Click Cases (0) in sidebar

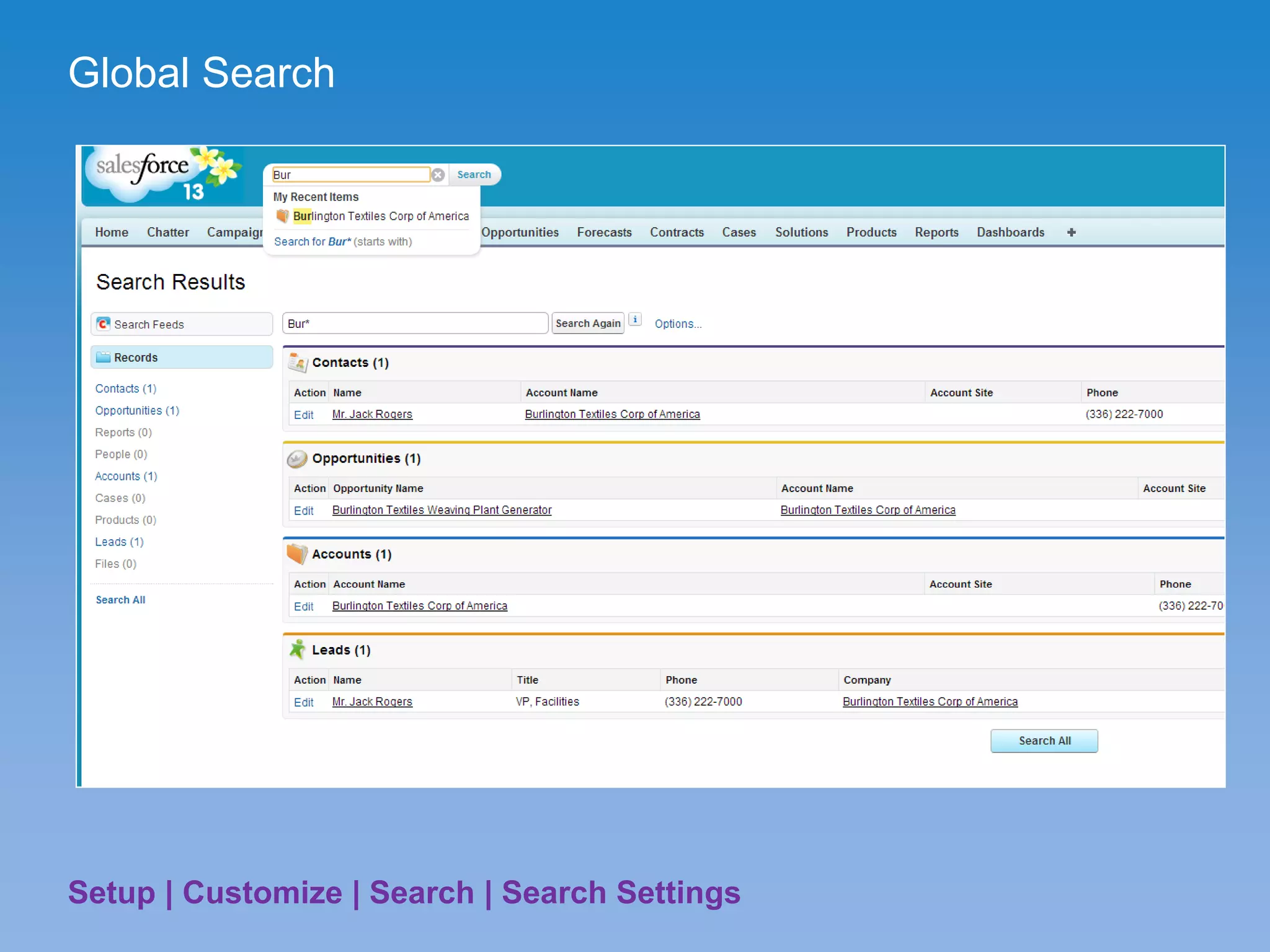point(120,498)
